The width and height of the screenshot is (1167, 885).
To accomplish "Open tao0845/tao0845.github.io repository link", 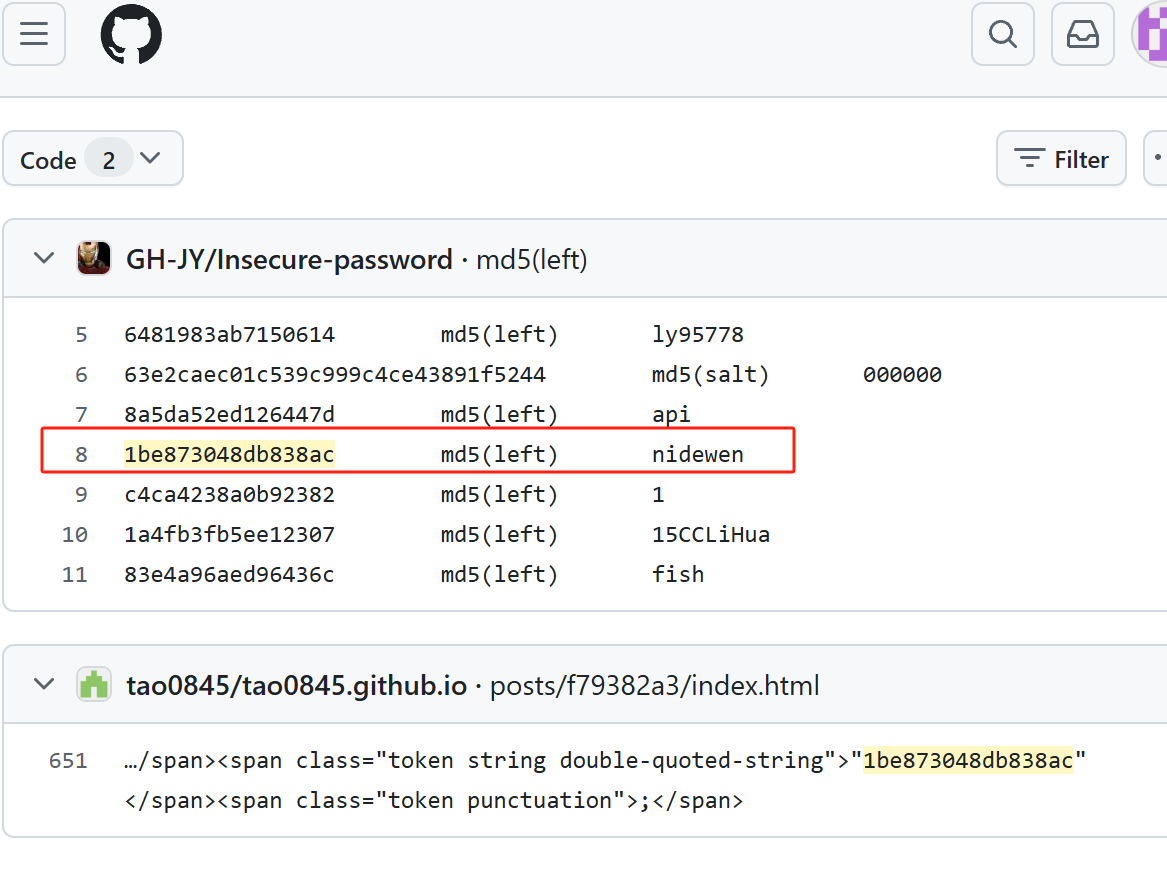I will pyautogui.click(x=296, y=686).
